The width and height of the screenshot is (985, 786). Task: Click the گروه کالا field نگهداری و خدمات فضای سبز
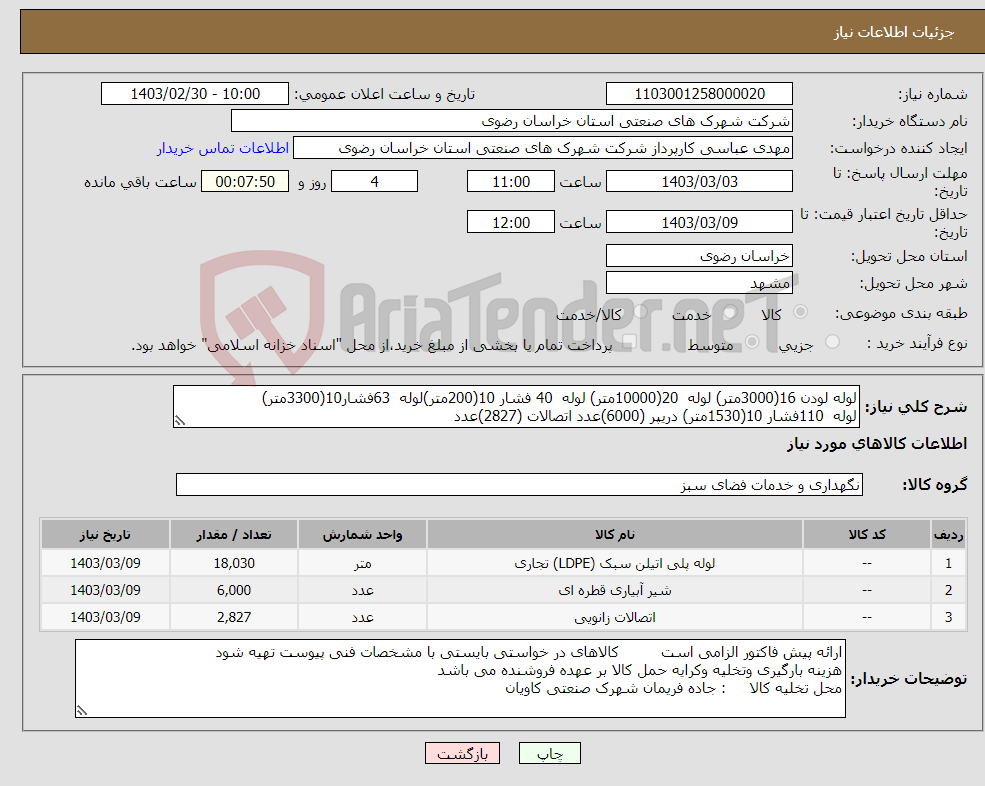[519, 484]
